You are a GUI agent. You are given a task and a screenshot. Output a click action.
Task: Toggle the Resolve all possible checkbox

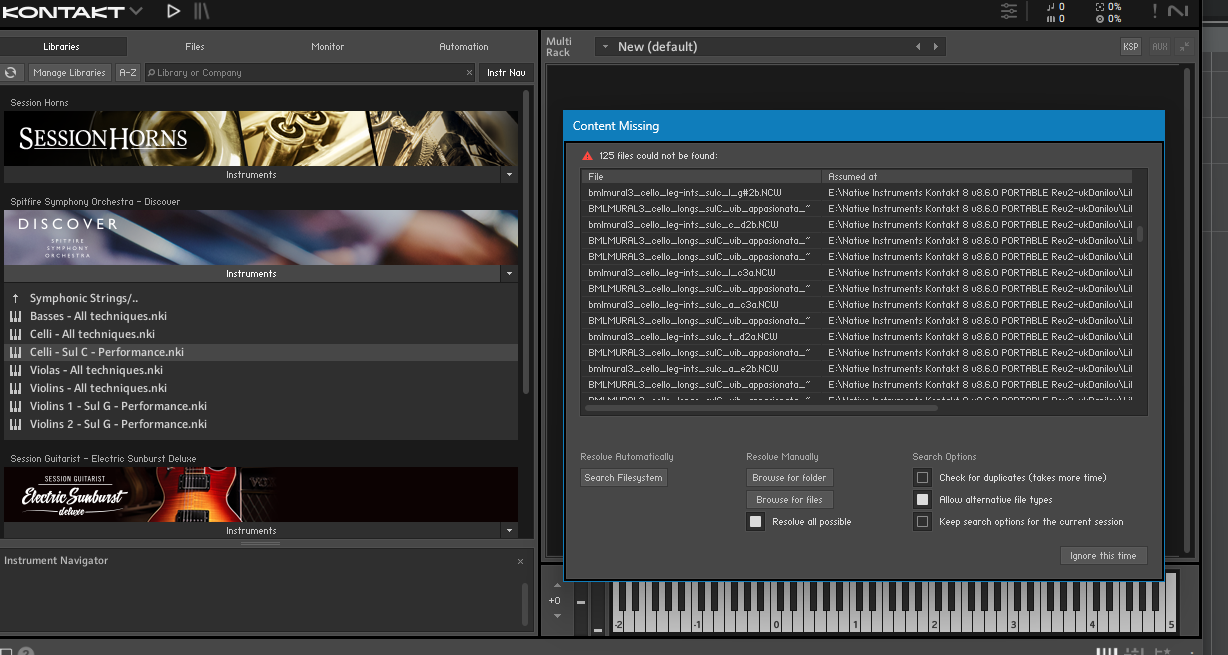[x=756, y=522]
